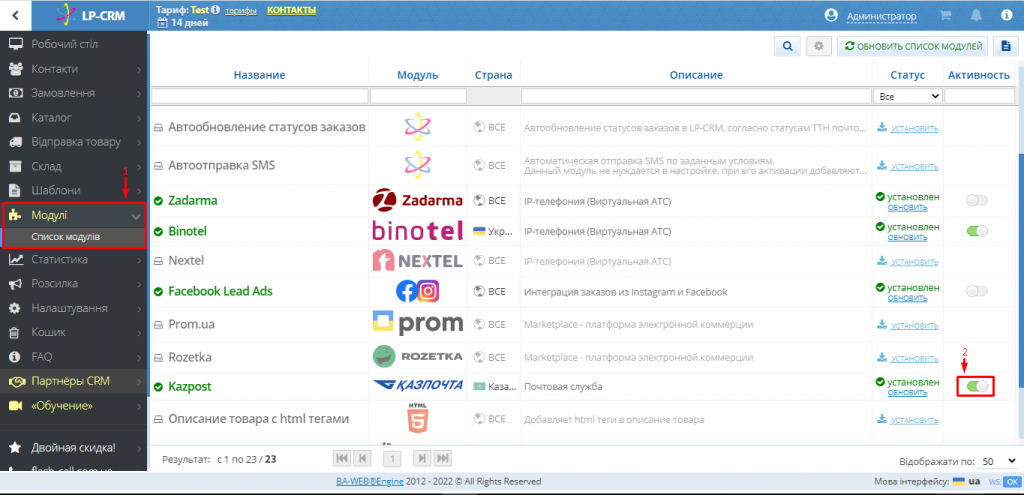Viewport: 1024px width, 495px height.
Task: Click the Активность filter input field
Action: pos(979,96)
